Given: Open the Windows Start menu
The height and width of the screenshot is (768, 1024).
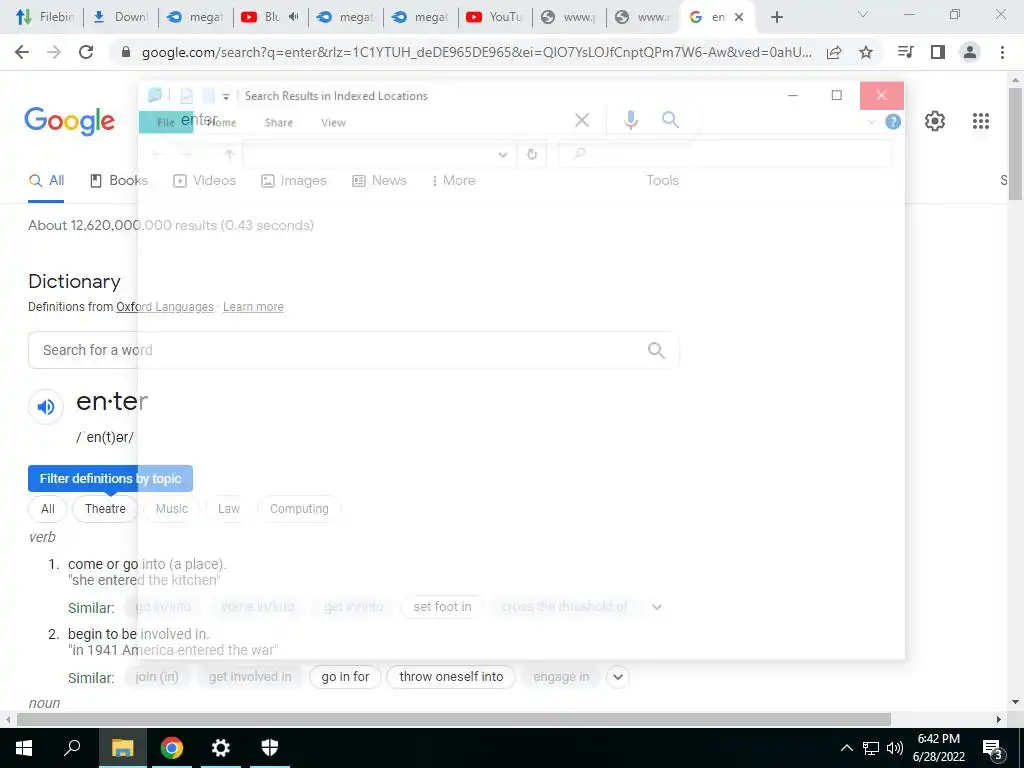Looking at the screenshot, I should (x=24, y=748).
